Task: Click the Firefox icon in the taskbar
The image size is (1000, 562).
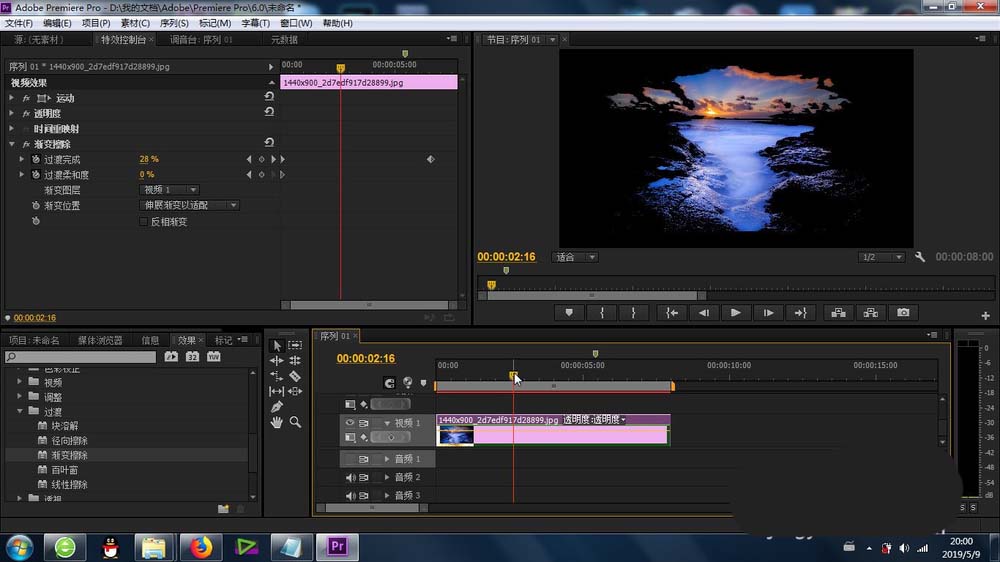Action: pos(202,547)
